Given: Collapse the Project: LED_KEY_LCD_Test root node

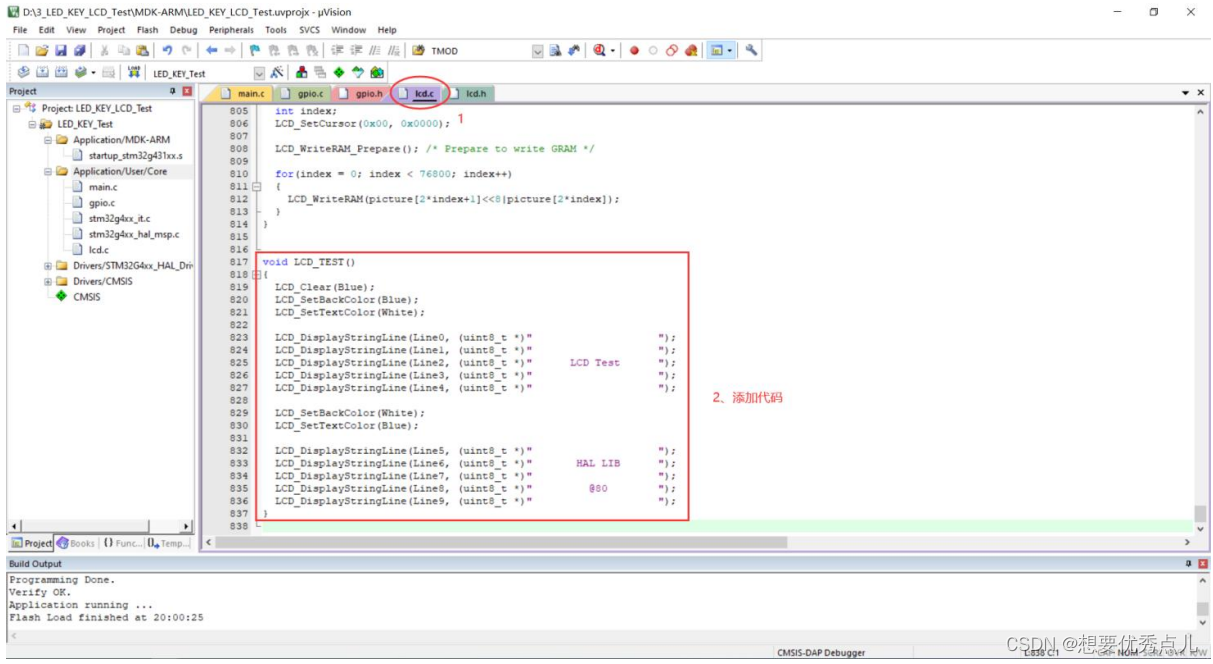Looking at the screenshot, I should 16,108.
